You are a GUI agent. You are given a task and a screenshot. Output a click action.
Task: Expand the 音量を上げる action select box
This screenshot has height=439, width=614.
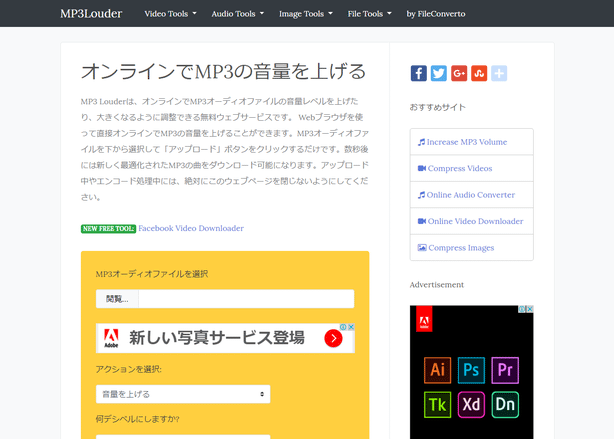coord(183,394)
